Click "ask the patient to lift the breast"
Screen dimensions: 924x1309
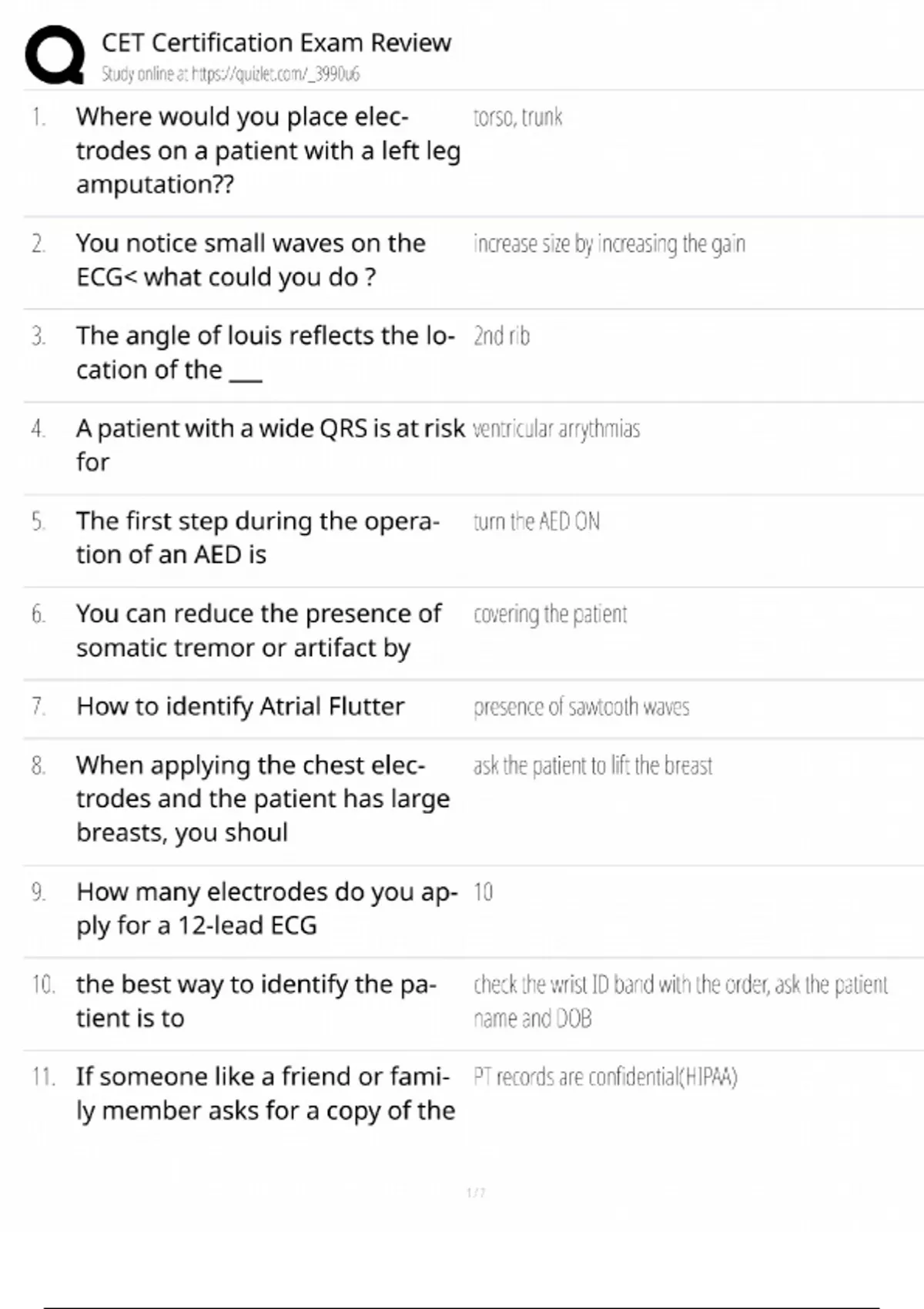pyautogui.click(x=592, y=766)
